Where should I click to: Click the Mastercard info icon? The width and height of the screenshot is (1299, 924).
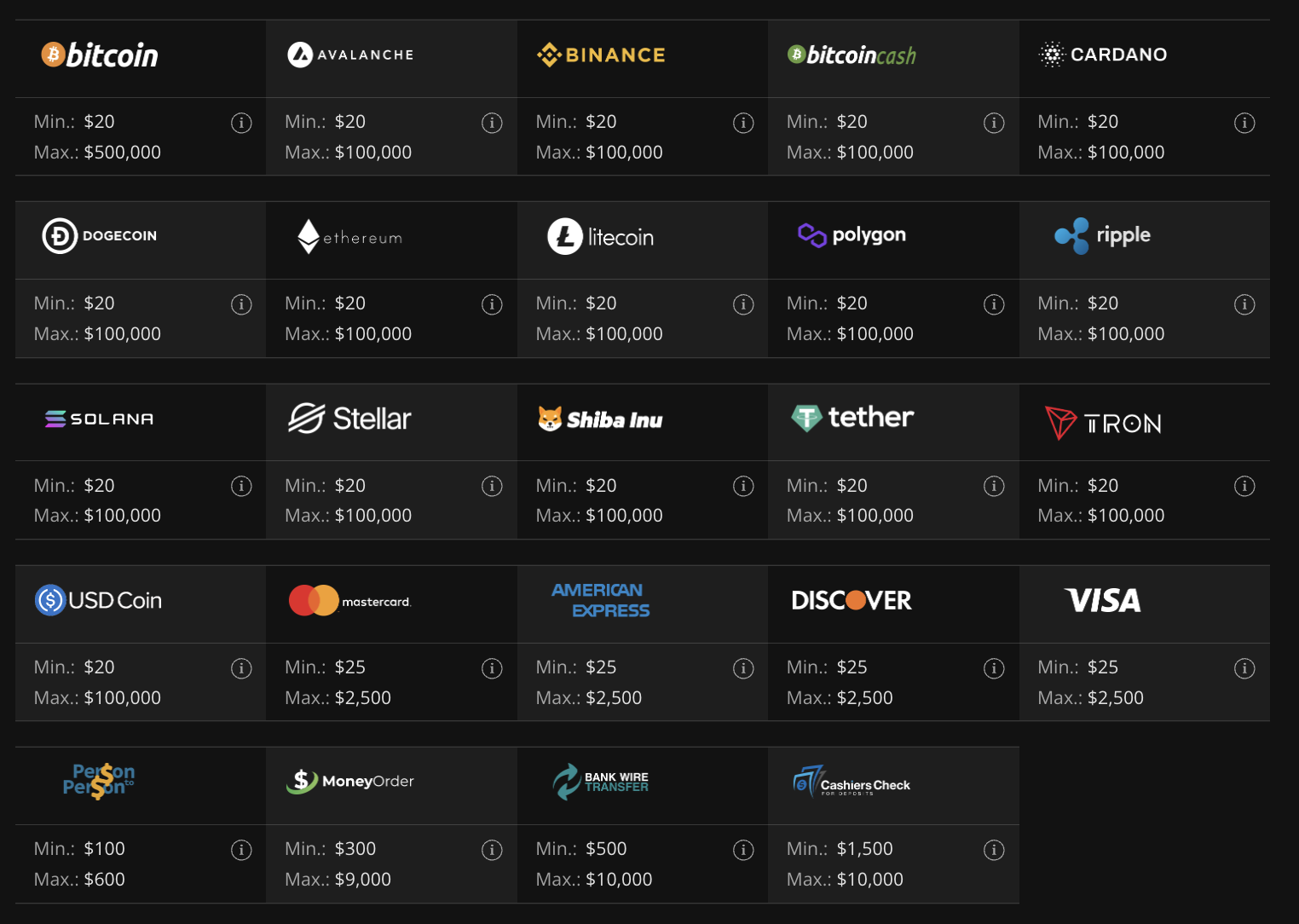coord(492,668)
